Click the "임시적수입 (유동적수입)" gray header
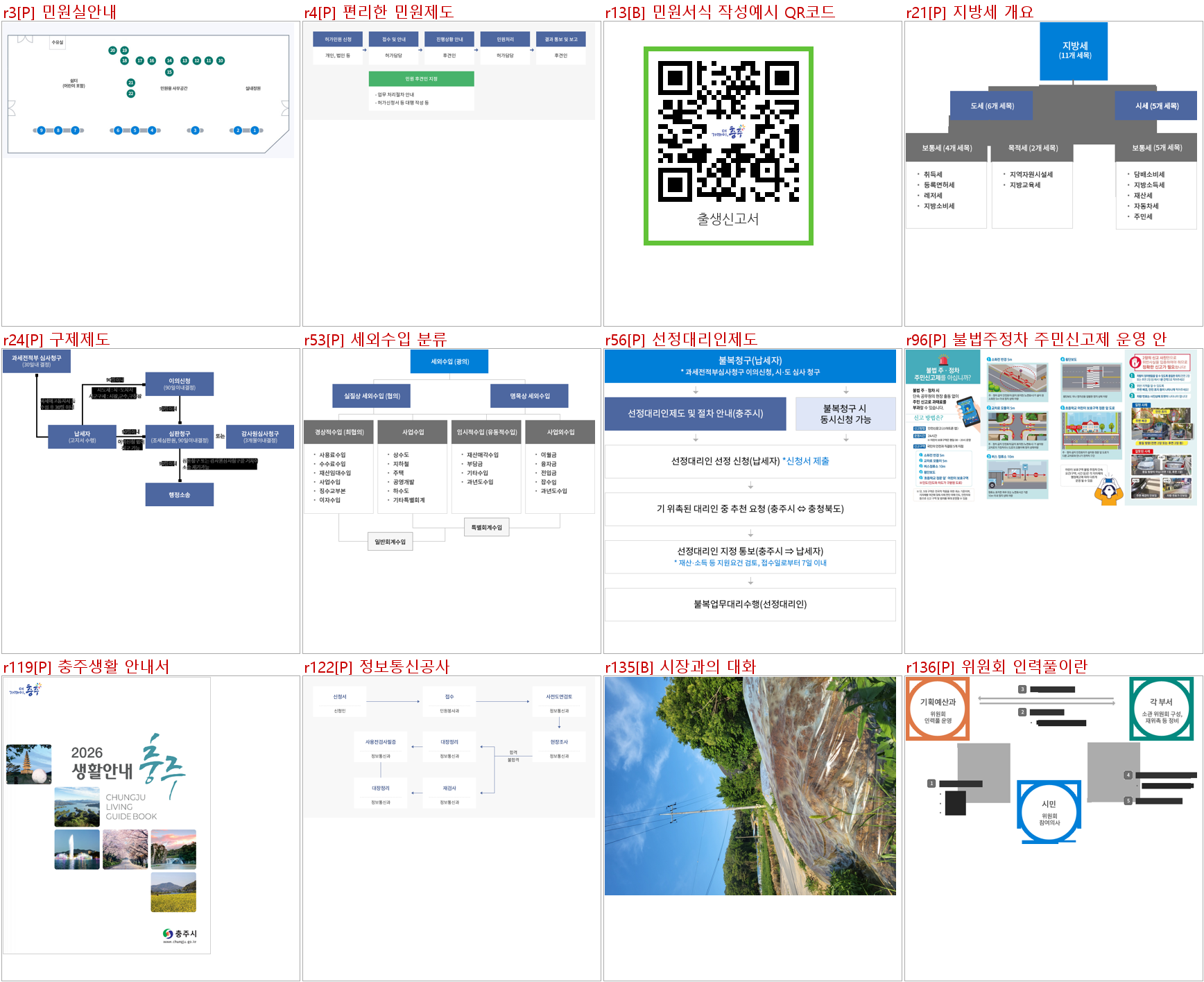The image size is (1204, 982). coord(487,432)
